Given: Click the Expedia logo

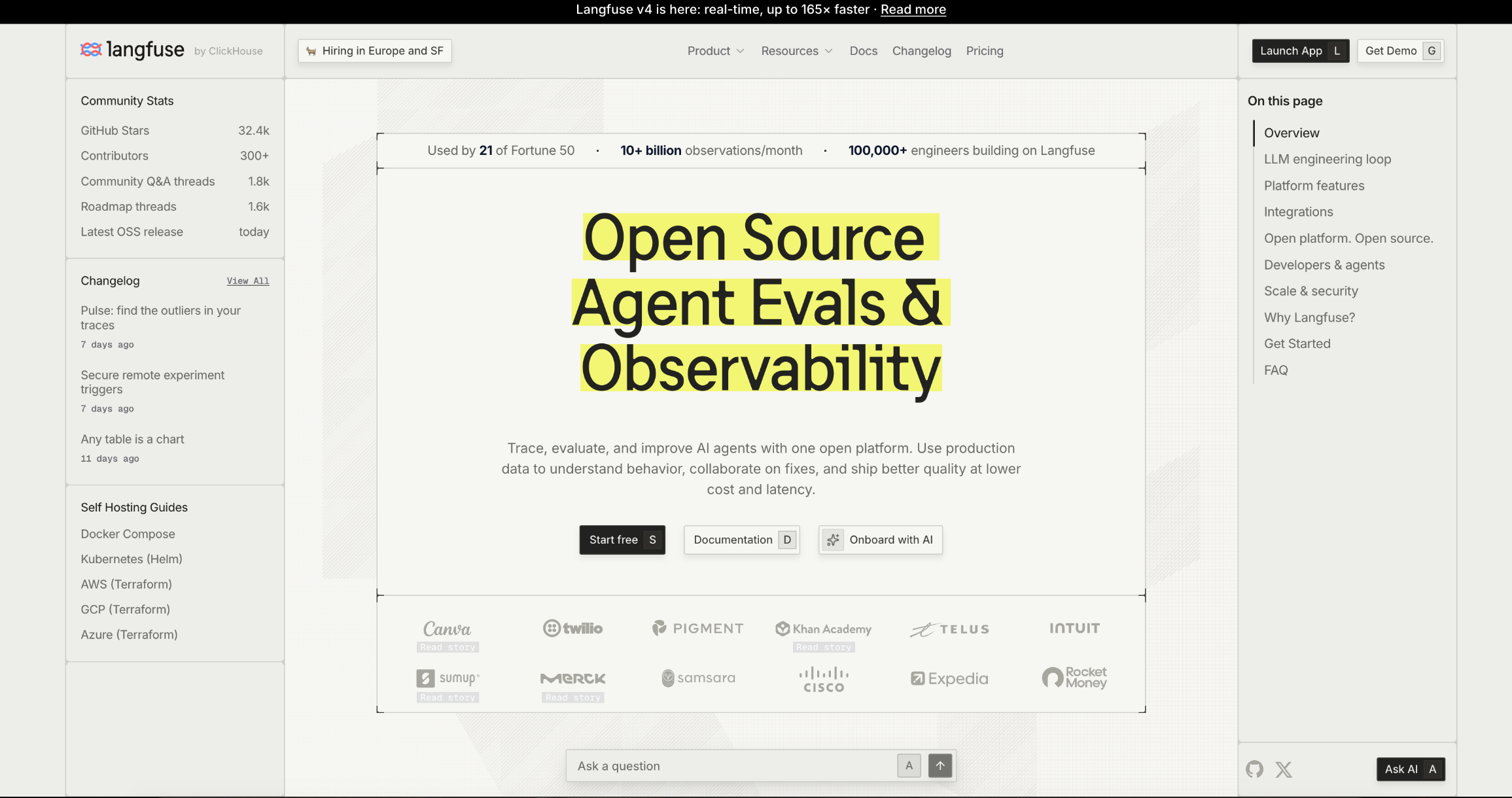Looking at the screenshot, I should 949,678.
